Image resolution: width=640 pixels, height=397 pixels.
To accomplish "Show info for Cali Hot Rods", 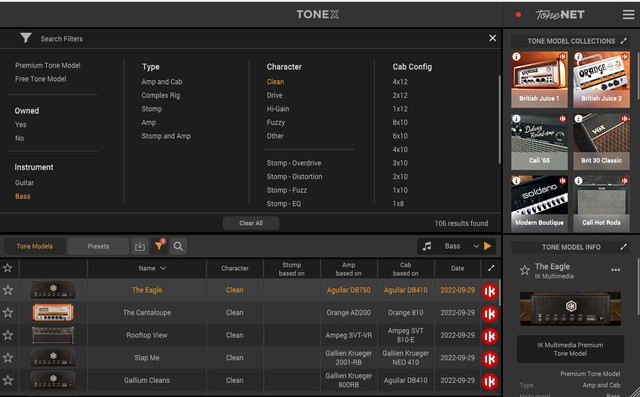I will pos(578,180).
